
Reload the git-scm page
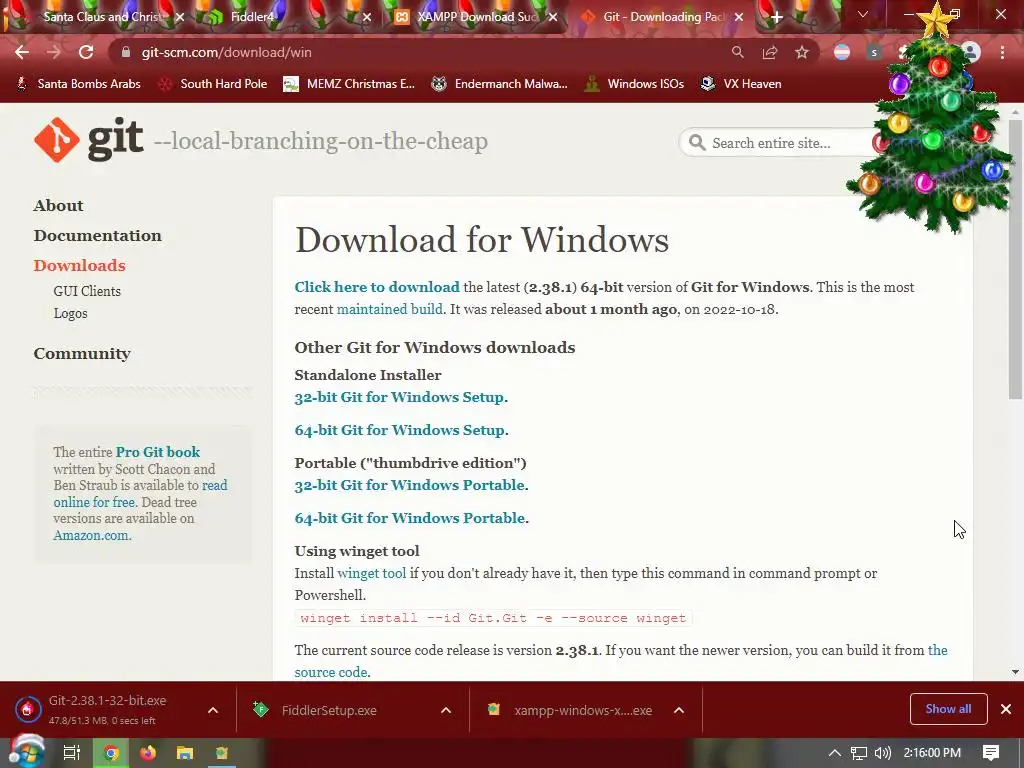pos(86,52)
